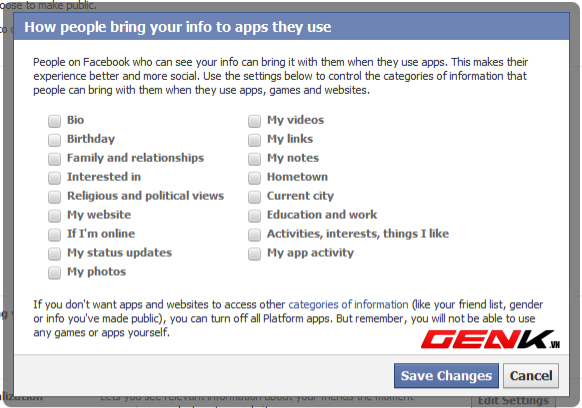The image size is (582, 408).
Task: Check the My website option
Action: 54,216
